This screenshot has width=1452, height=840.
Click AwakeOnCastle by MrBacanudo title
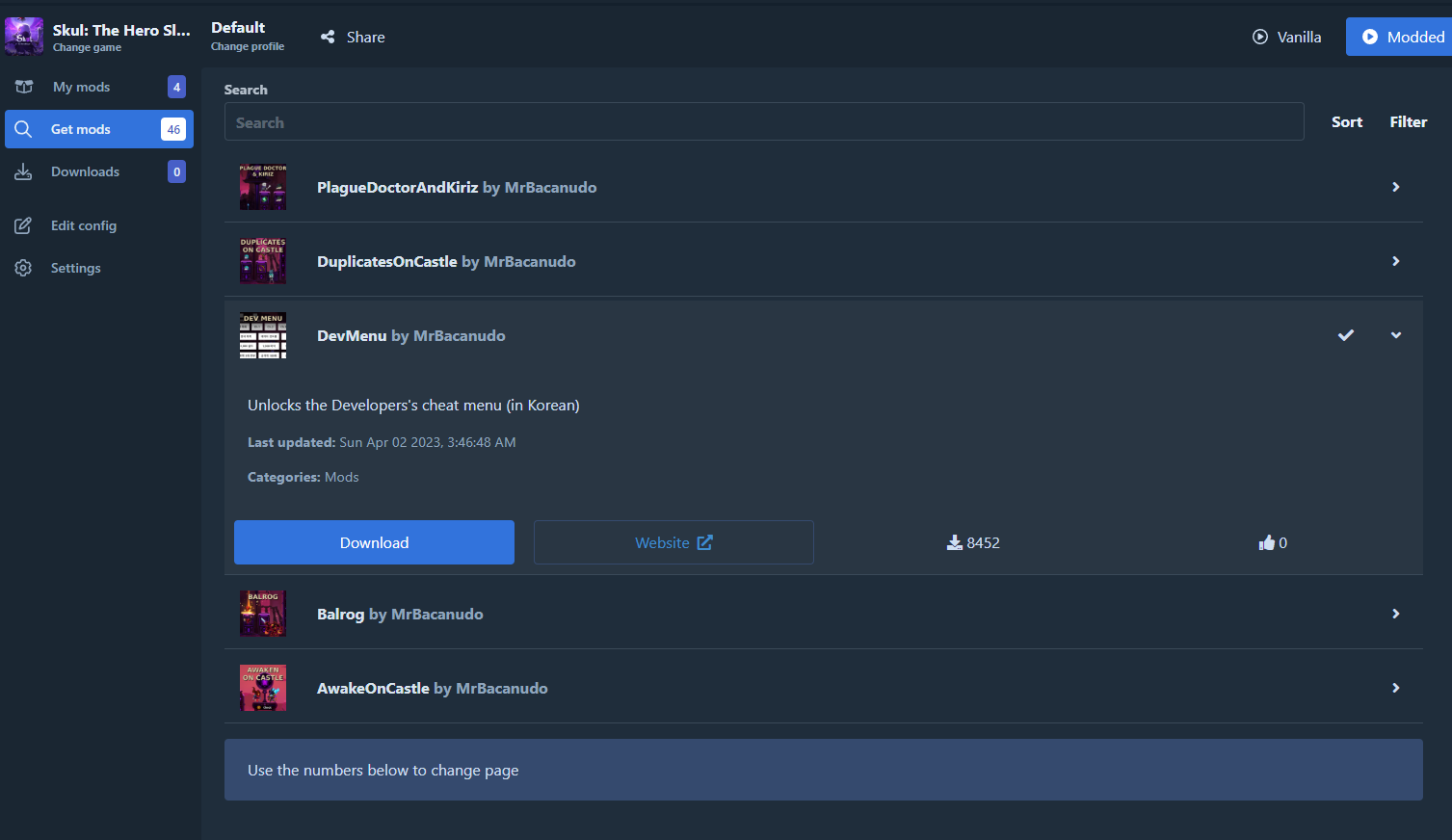click(x=433, y=688)
